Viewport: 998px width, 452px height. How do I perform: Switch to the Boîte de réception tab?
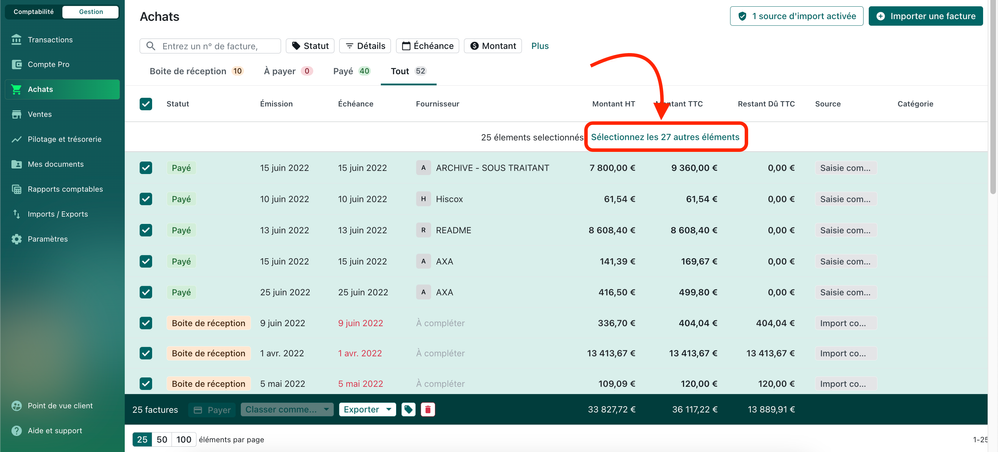click(x=196, y=72)
